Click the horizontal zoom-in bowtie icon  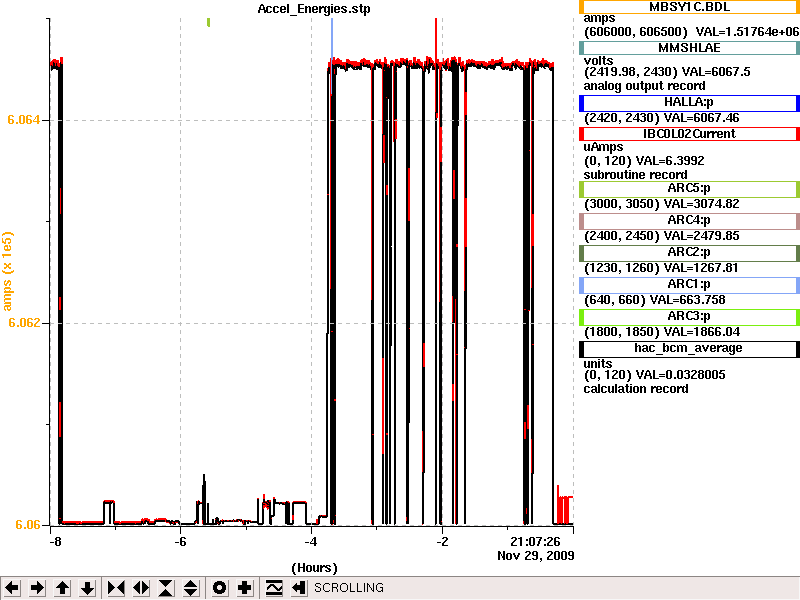pos(116,588)
